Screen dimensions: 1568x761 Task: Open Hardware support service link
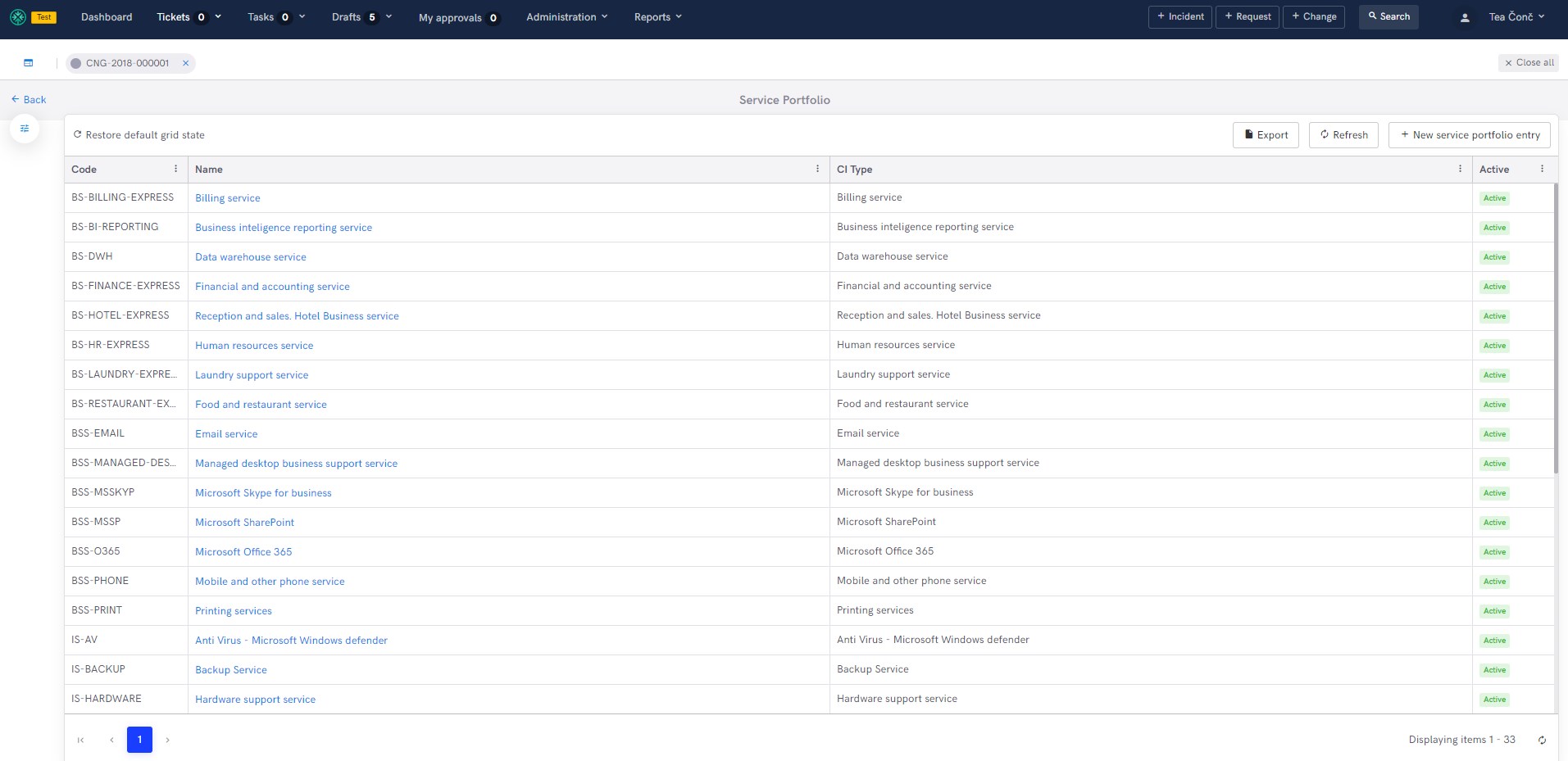(x=255, y=700)
